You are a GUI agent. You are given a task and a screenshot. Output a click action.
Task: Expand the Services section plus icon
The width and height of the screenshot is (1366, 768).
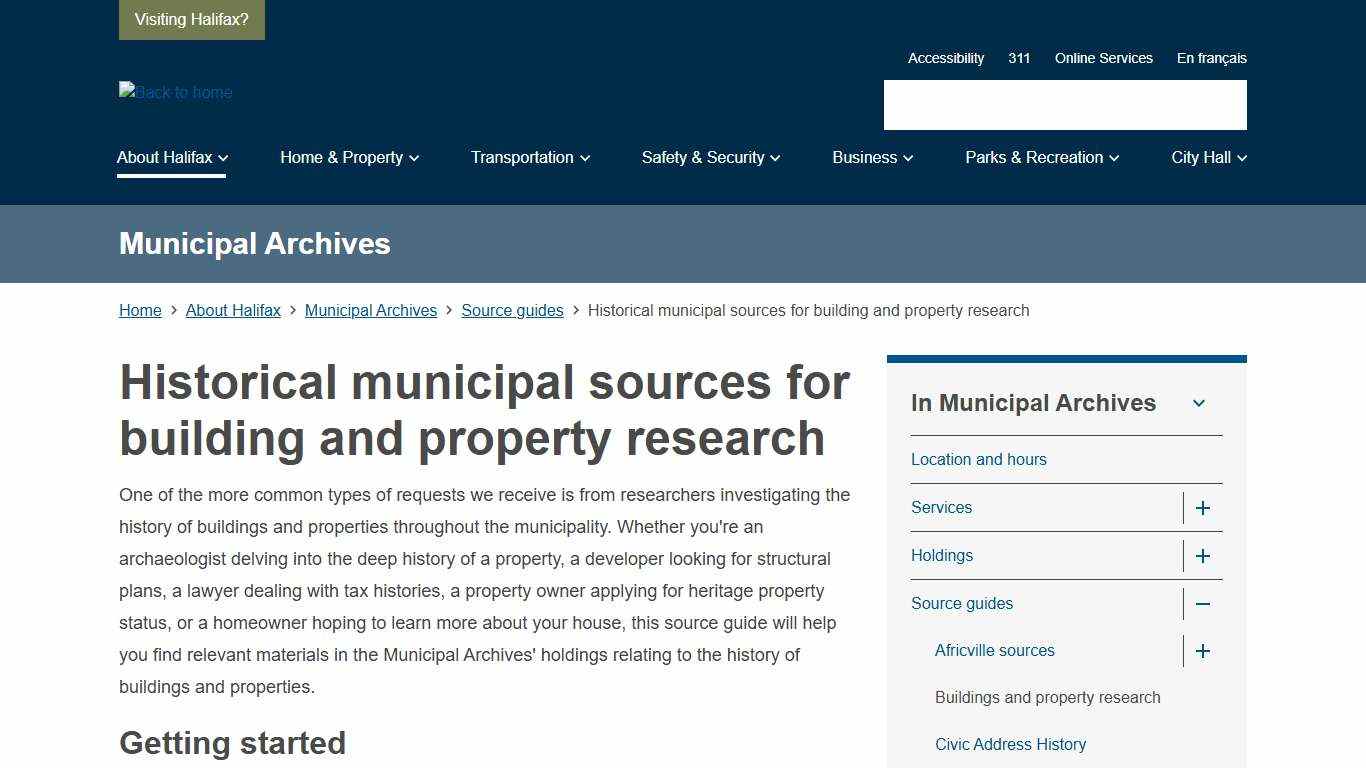(1203, 508)
